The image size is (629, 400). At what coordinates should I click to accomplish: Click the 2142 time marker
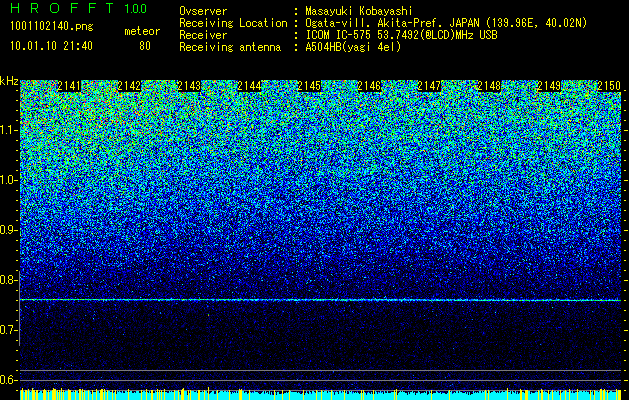pyautogui.click(x=129, y=86)
